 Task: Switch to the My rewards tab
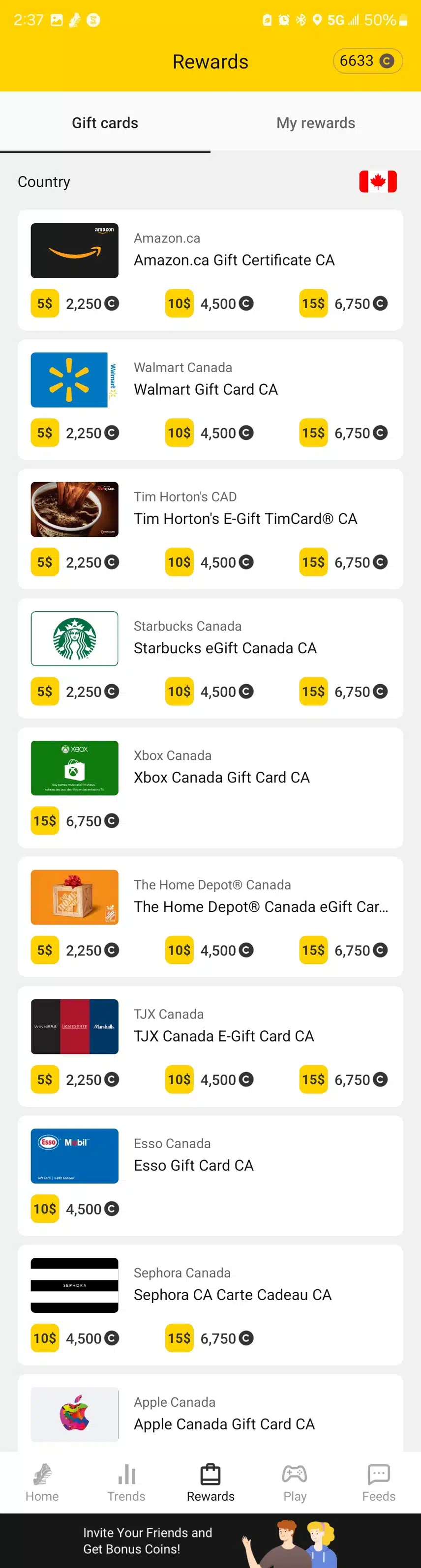tap(316, 123)
